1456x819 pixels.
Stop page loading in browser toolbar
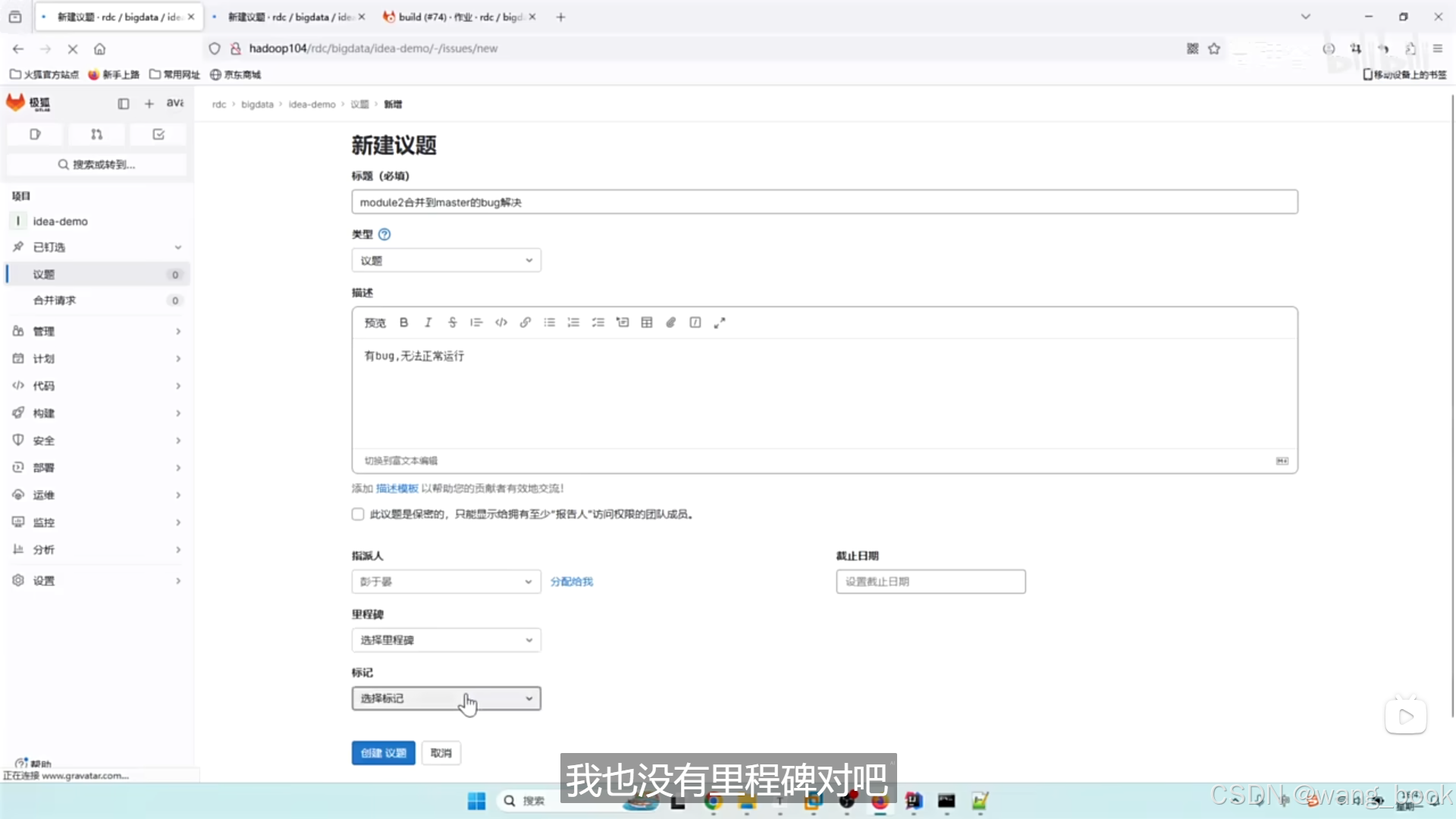(x=73, y=49)
